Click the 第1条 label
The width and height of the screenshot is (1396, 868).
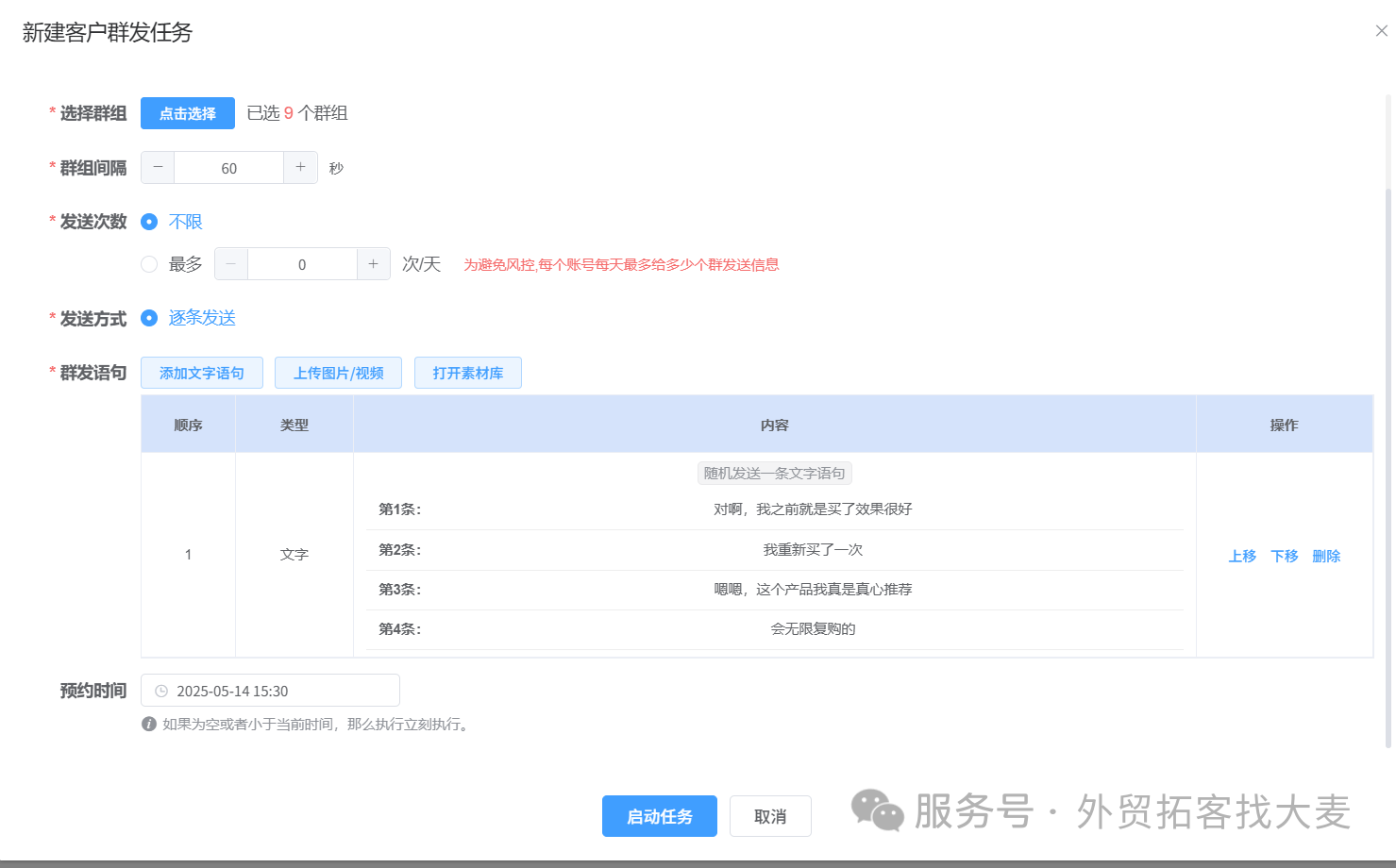400,509
